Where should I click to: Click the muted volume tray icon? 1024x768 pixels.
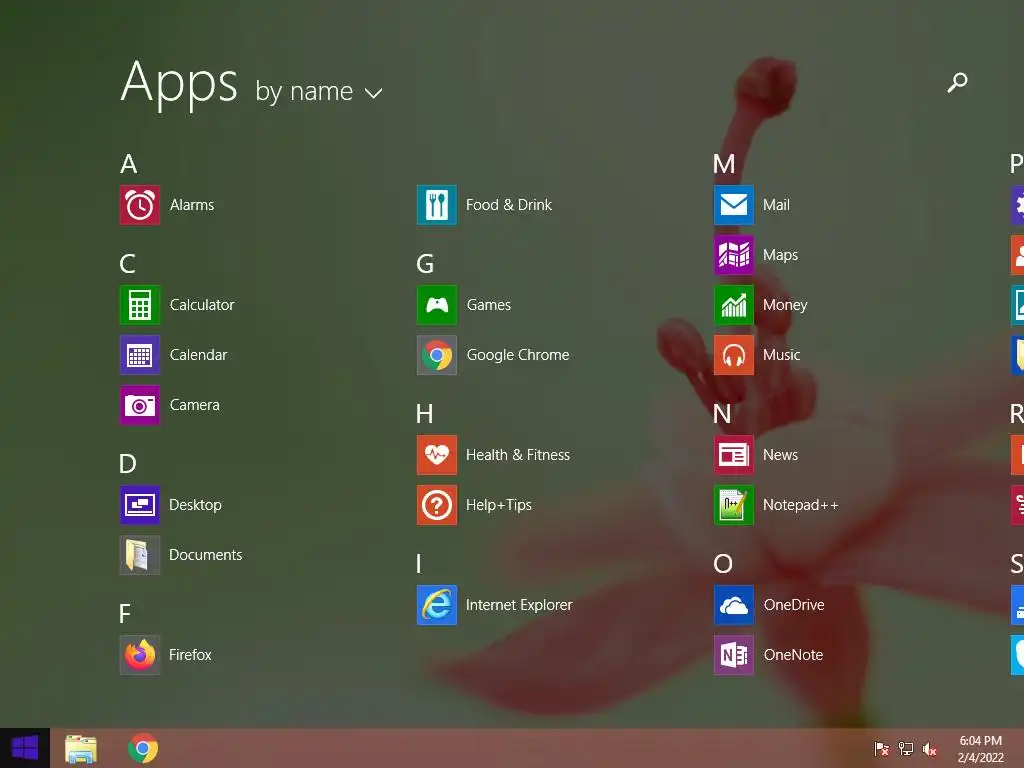930,748
